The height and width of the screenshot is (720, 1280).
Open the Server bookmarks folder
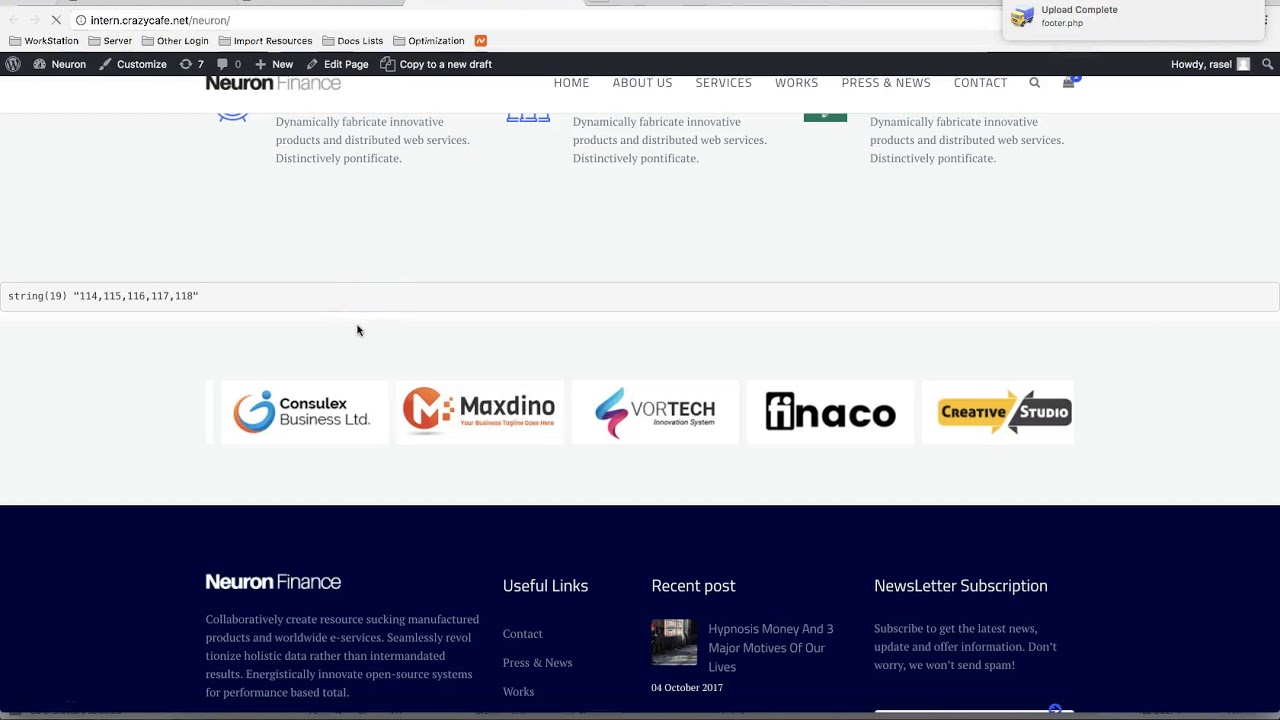point(110,41)
